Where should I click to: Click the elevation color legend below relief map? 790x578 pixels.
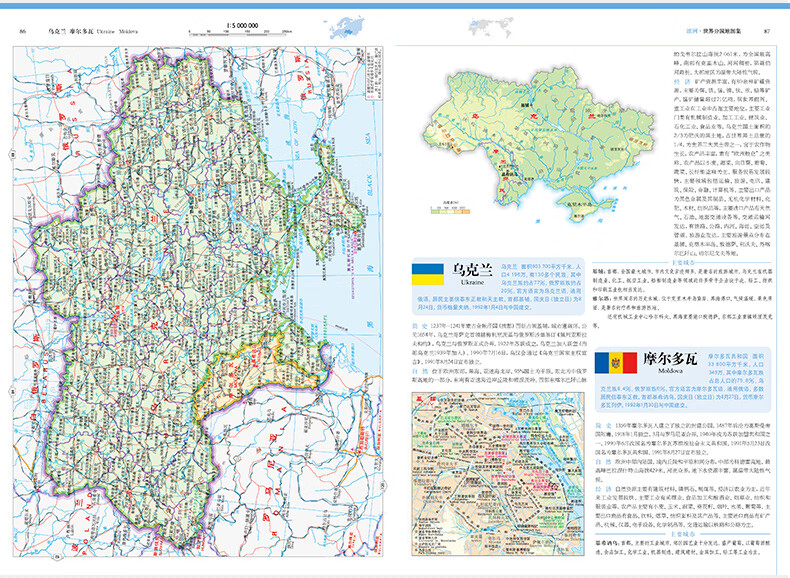point(450,211)
